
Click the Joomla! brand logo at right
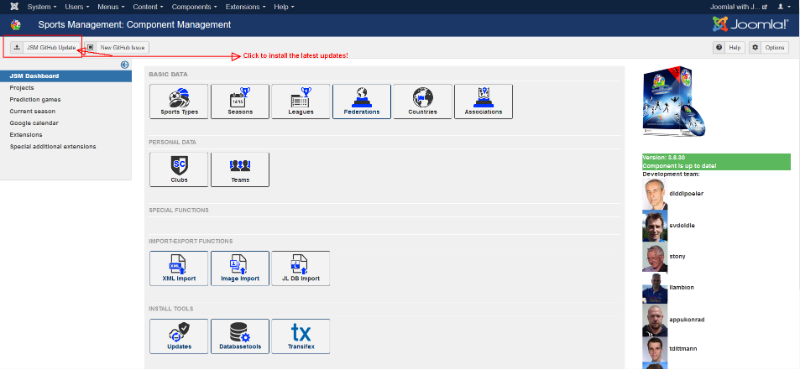(x=751, y=24)
